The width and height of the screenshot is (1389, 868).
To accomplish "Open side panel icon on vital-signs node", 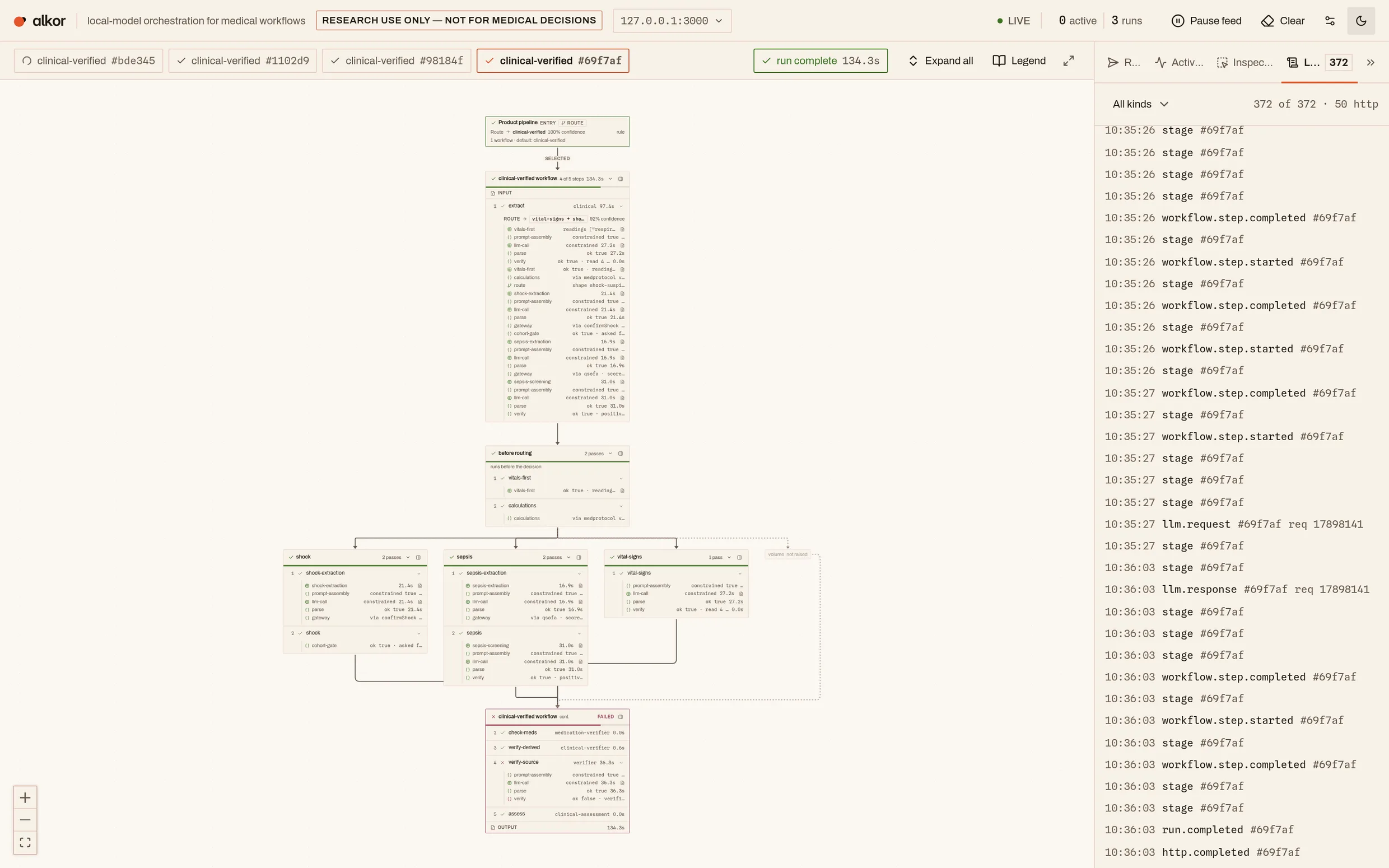I will pos(739,557).
